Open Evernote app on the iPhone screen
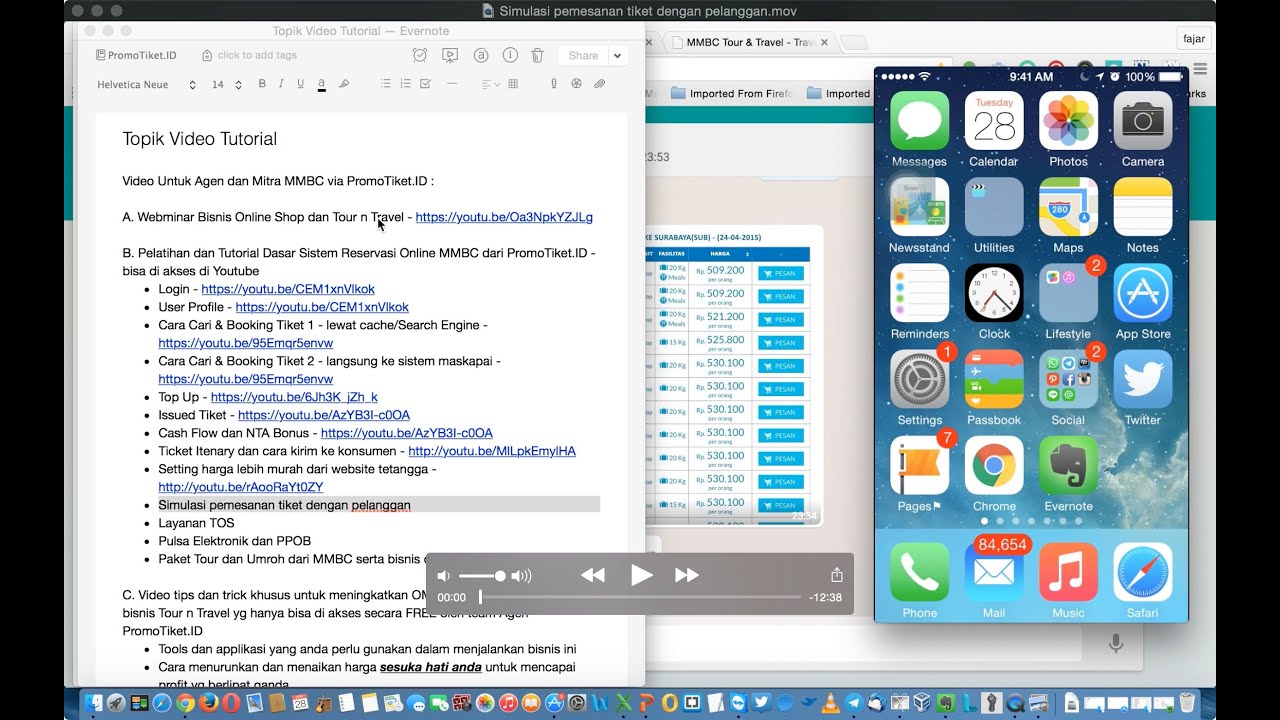 pyautogui.click(x=1068, y=466)
